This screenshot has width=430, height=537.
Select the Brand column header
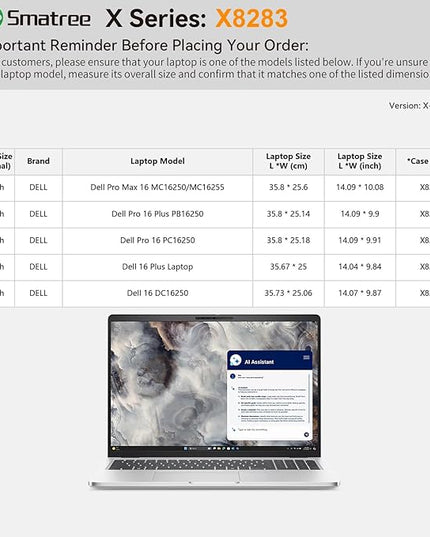pos(38,161)
